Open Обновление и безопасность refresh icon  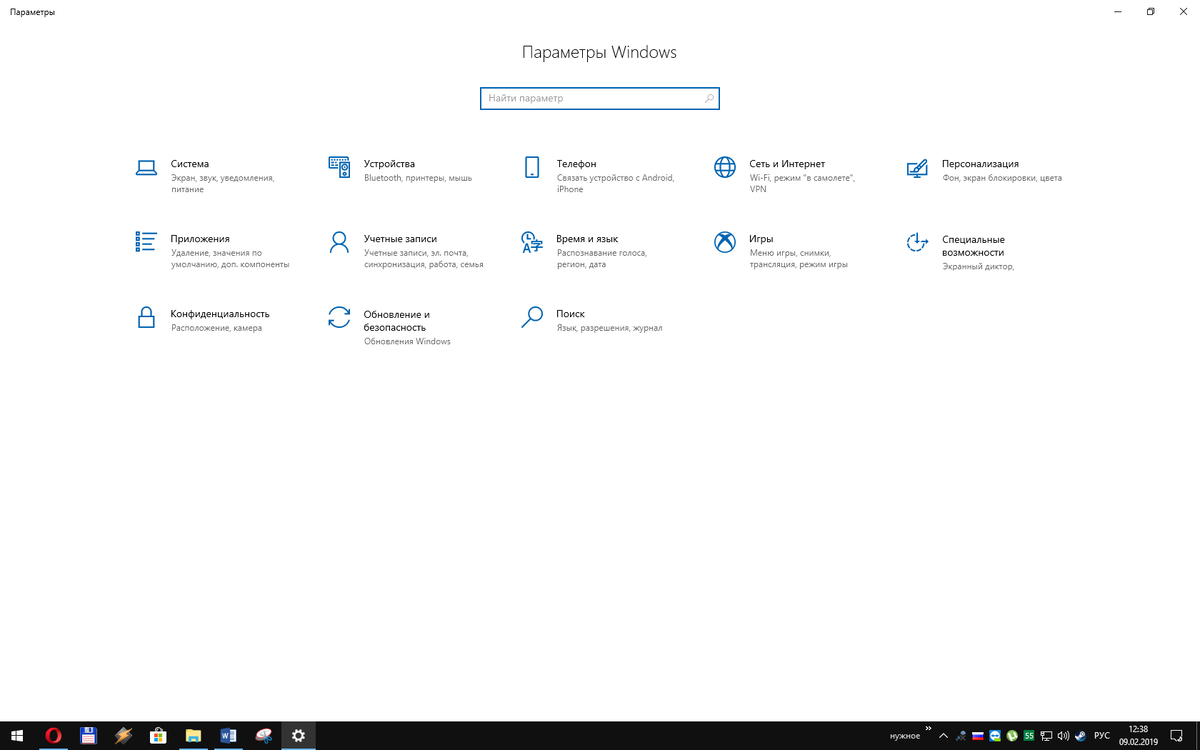pyautogui.click(x=339, y=317)
